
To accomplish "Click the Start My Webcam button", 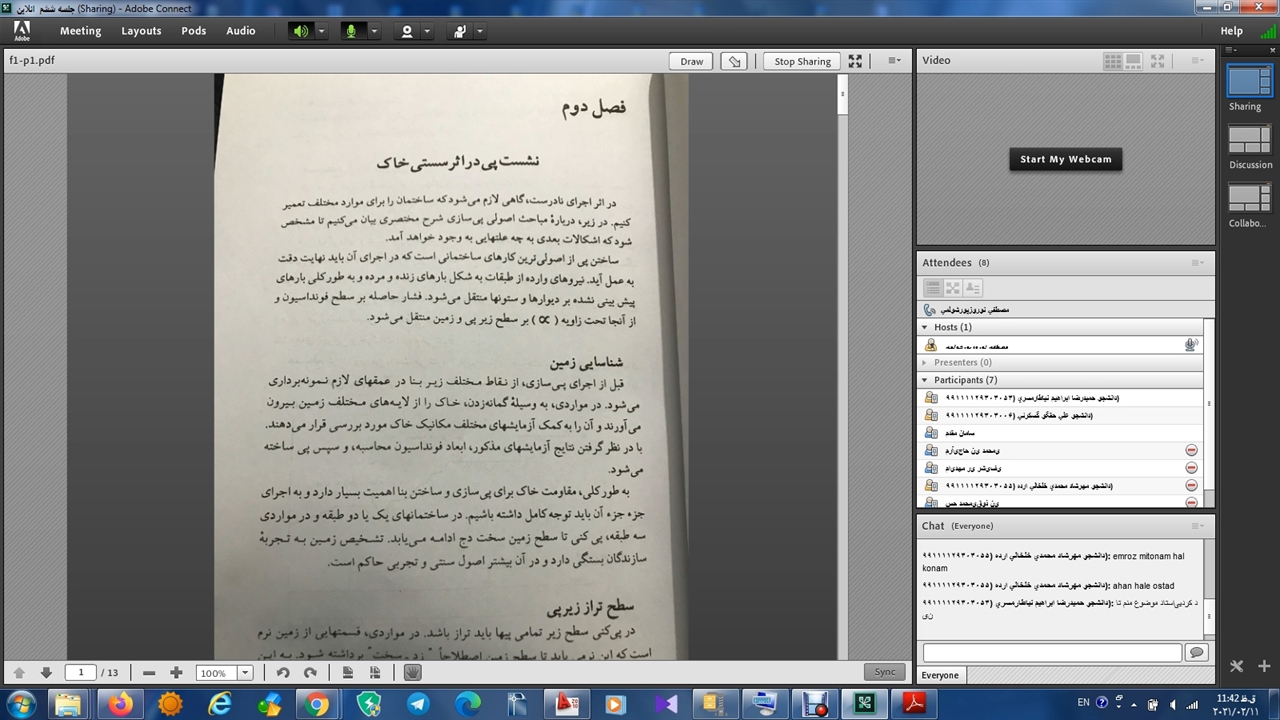I will click(1065, 159).
